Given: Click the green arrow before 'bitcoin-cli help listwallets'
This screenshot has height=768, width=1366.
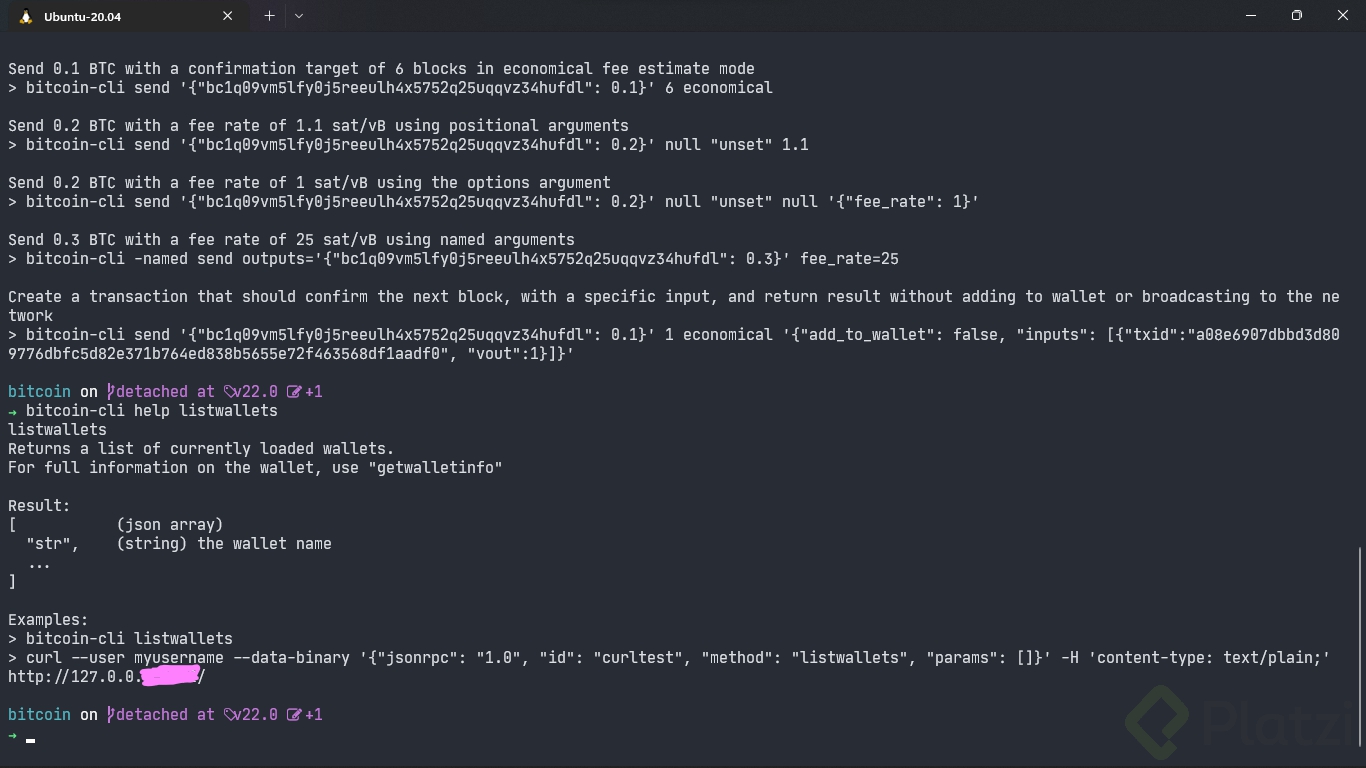Looking at the screenshot, I should [13, 411].
